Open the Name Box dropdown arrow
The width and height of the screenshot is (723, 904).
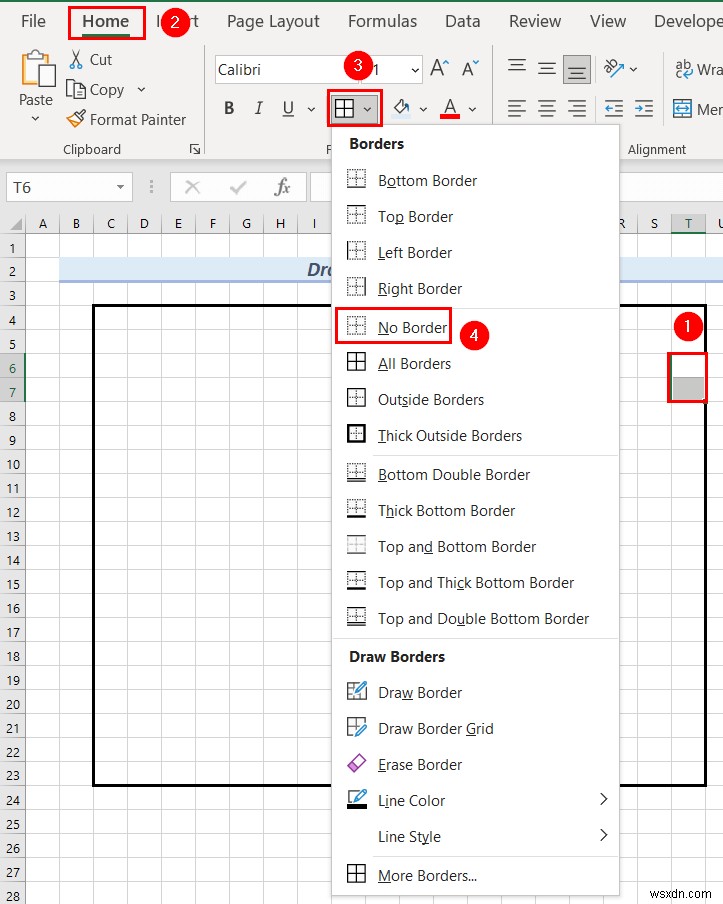tap(120, 187)
